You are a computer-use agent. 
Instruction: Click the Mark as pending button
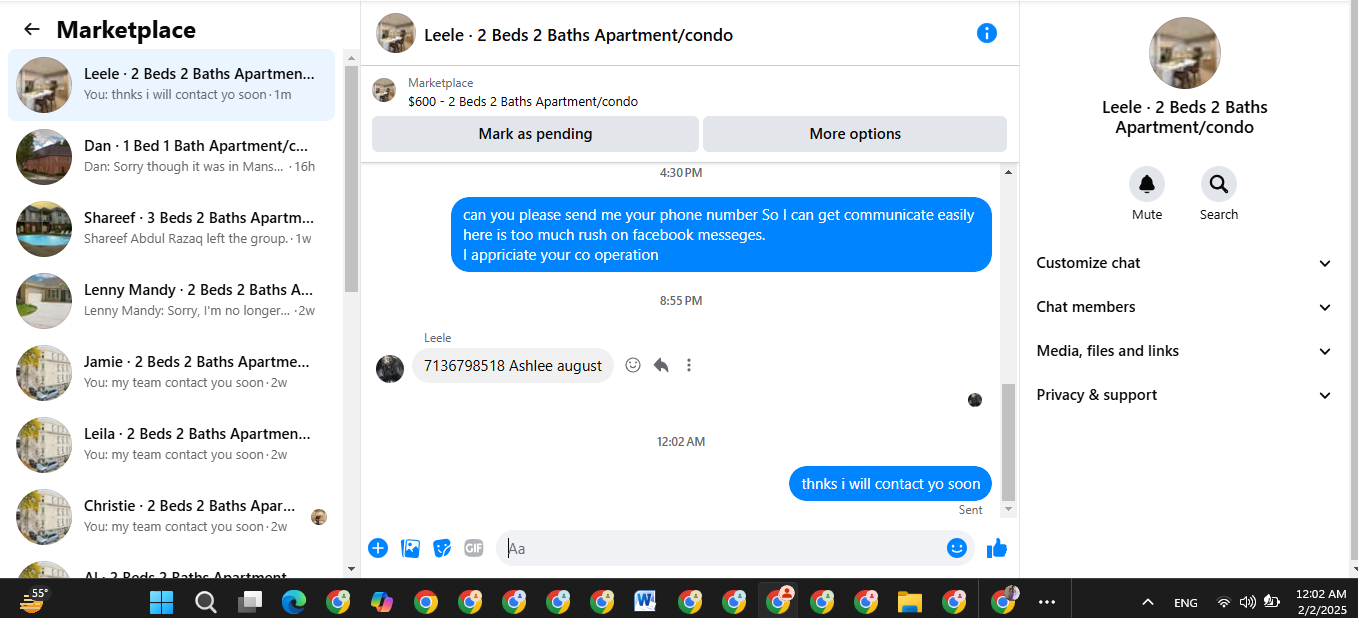tap(535, 134)
